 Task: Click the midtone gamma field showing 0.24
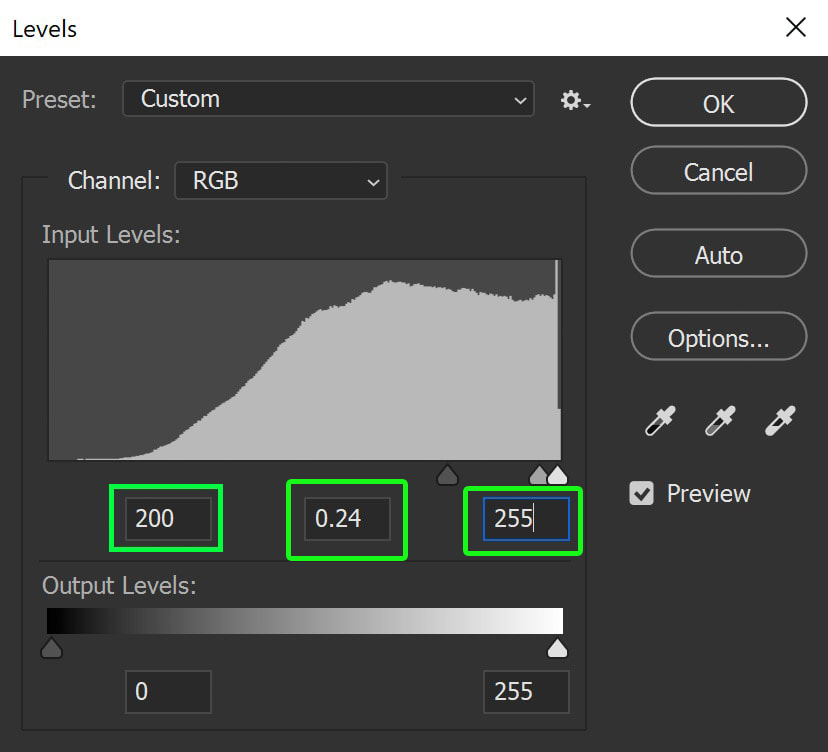click(x=347, y=519)
